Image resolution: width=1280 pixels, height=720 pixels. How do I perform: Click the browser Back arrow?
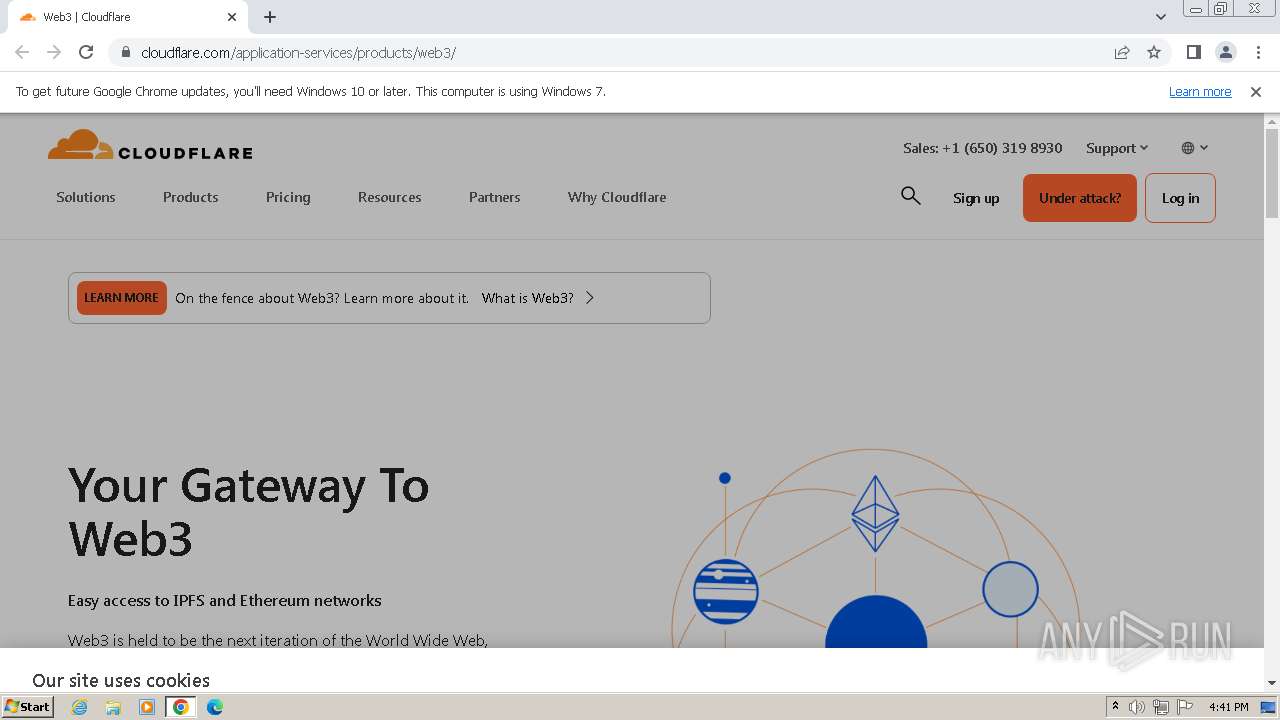pyautogui.click(x=22, y=52)
